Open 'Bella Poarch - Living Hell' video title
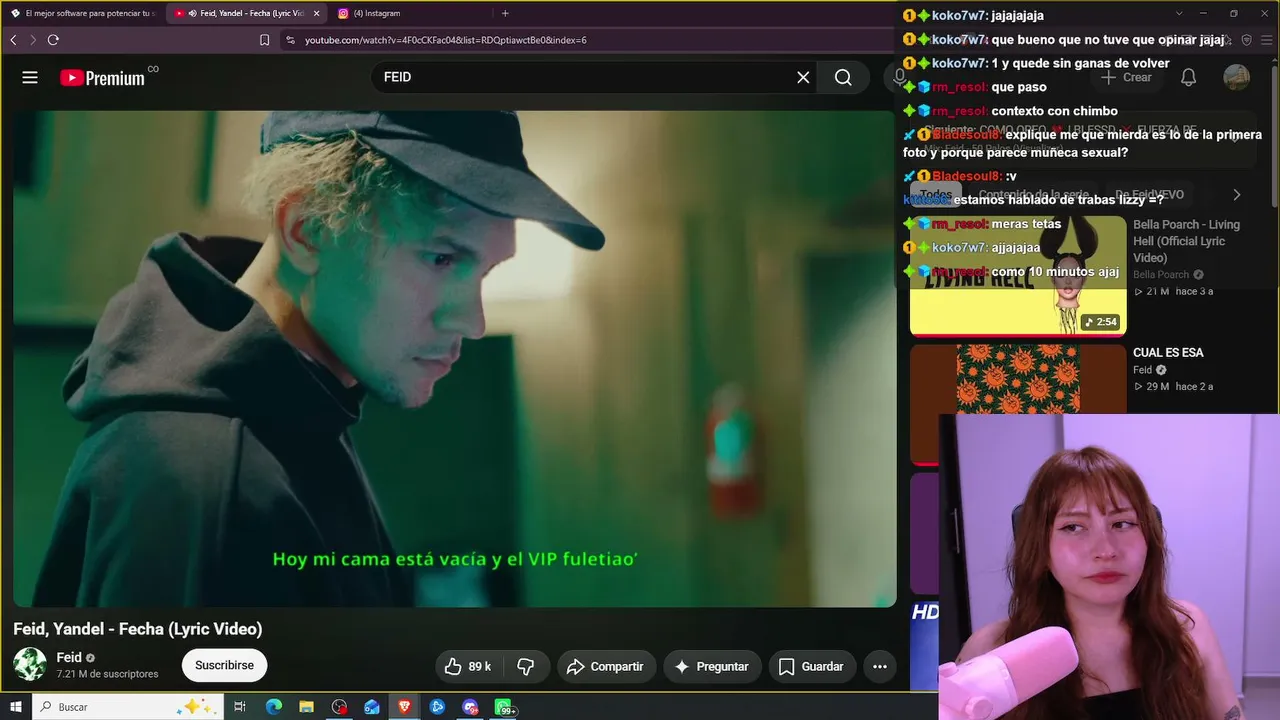The height and width of the screenshot is (720, 1280). [x=1186, y=241]
